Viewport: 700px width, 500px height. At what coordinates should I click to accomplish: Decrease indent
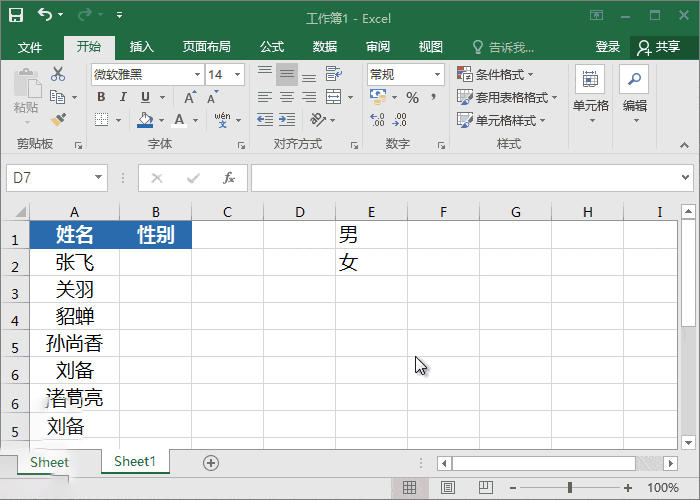[x=265, y=120]
